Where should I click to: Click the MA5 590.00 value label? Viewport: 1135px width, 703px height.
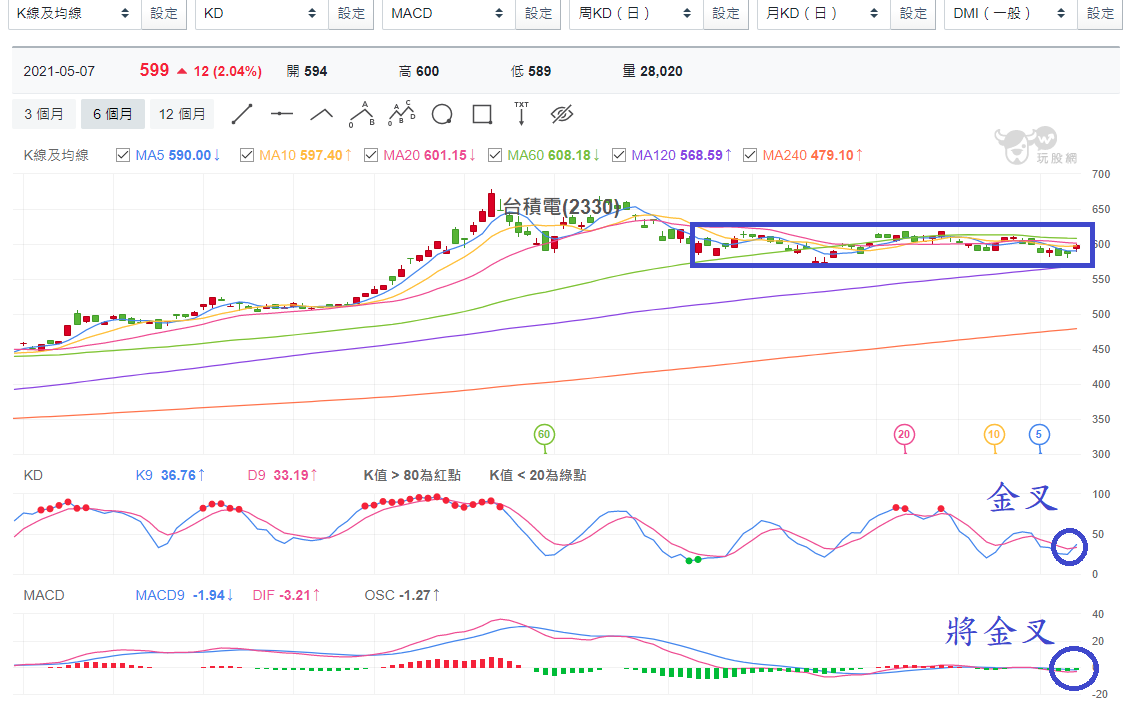coord(178,155)
